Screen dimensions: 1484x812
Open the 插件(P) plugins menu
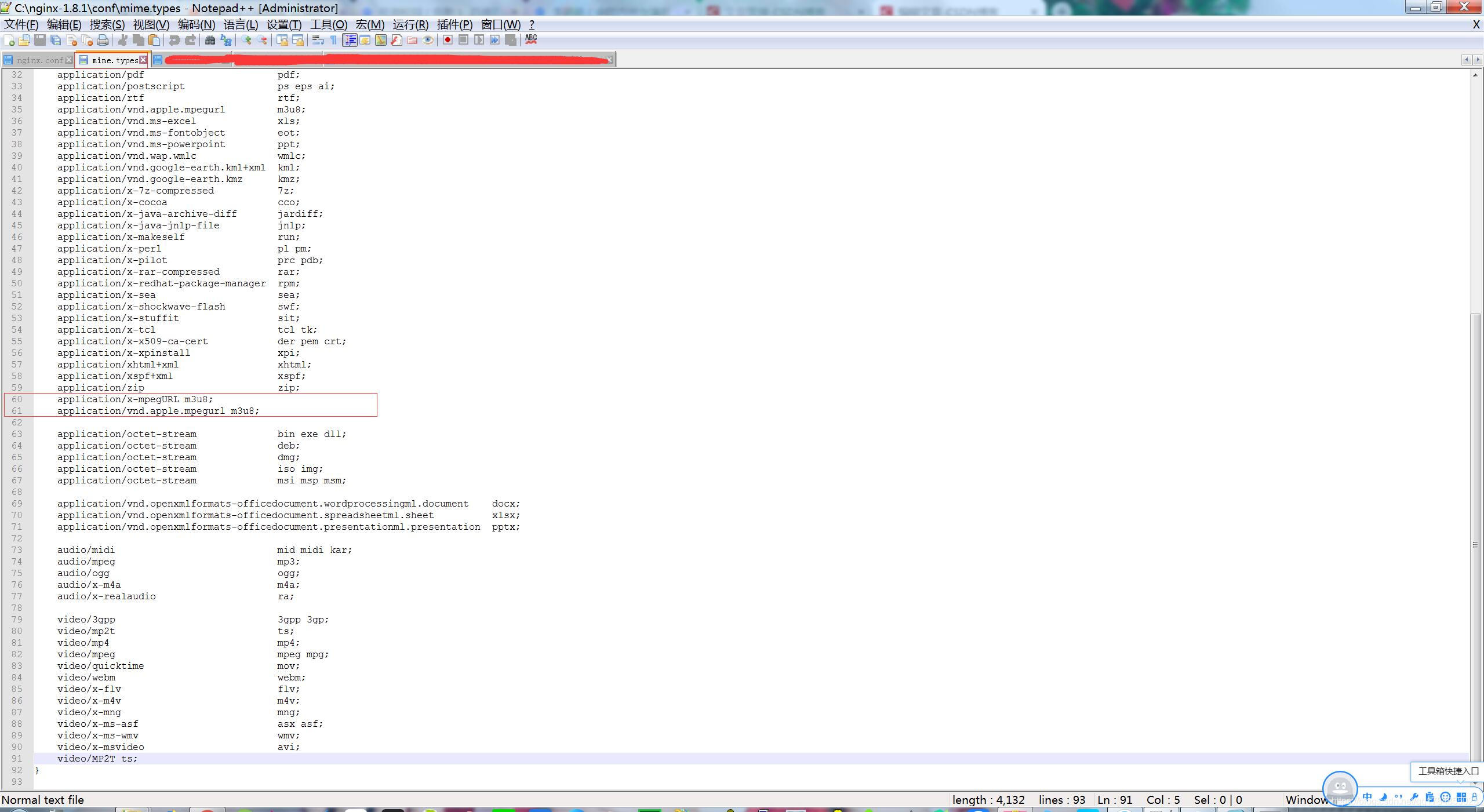coord(454,24)
